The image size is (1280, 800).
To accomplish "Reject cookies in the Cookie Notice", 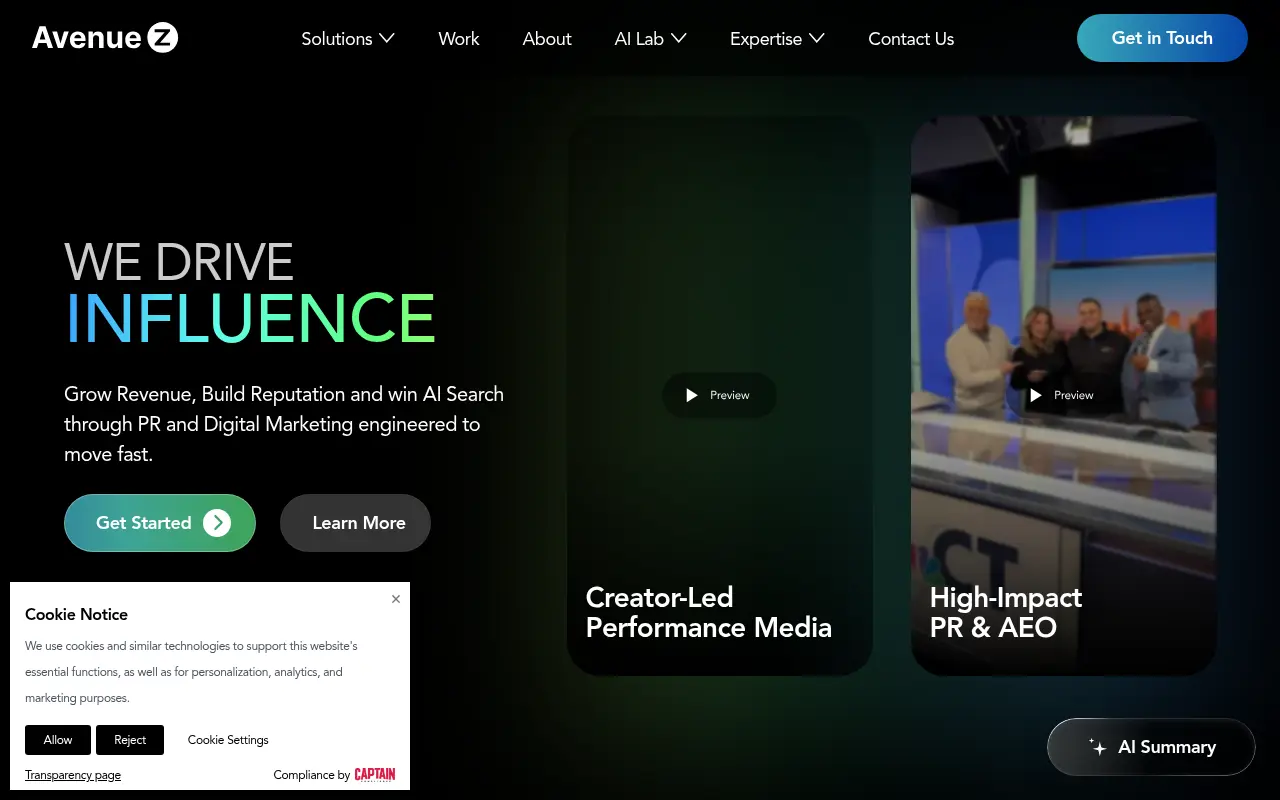I will pos(130,740).
